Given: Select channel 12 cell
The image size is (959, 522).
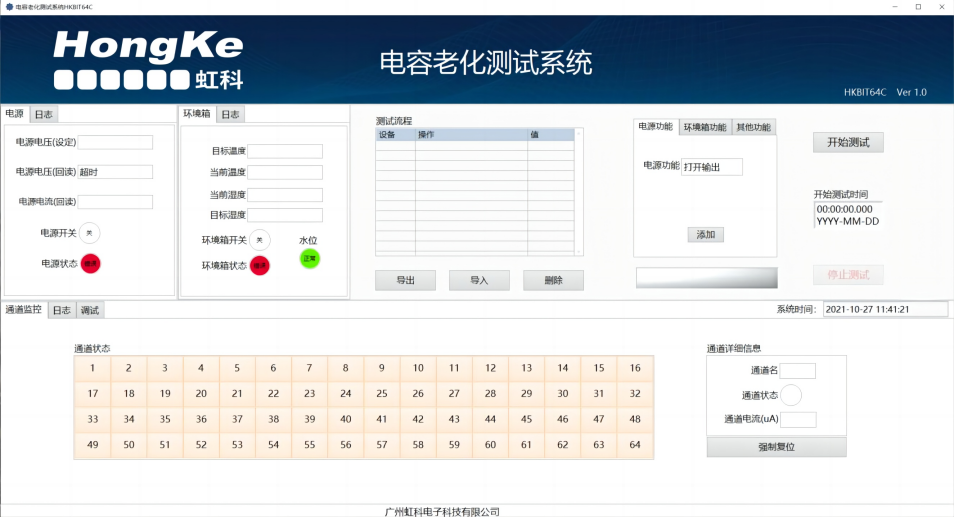Looking at the screenshot, I should (x=491, y=368).
